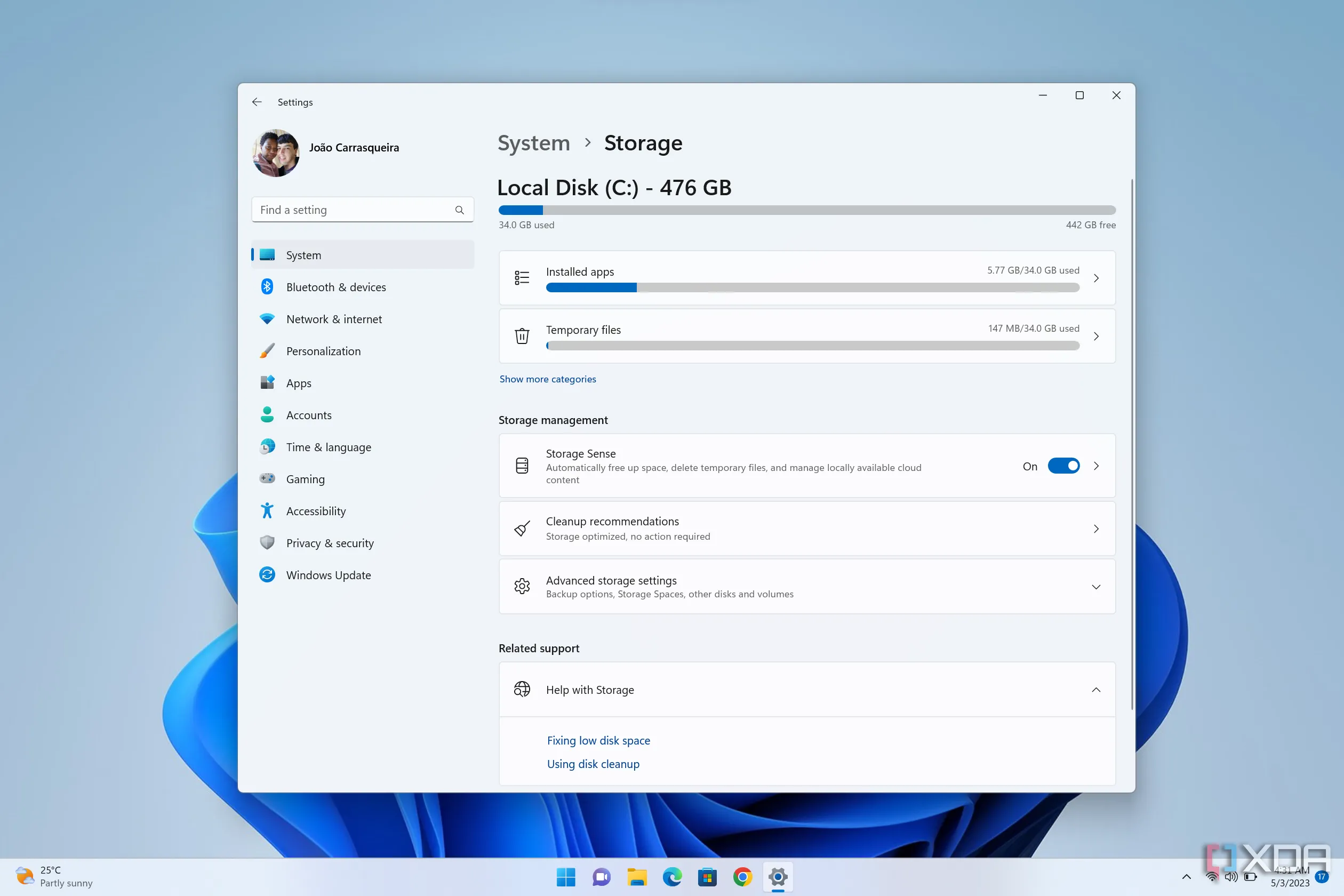The height and width of the screenshot is (896, 1344).
Task: Click the Help with Storage globe icon
Action: [x=522, y=689]
